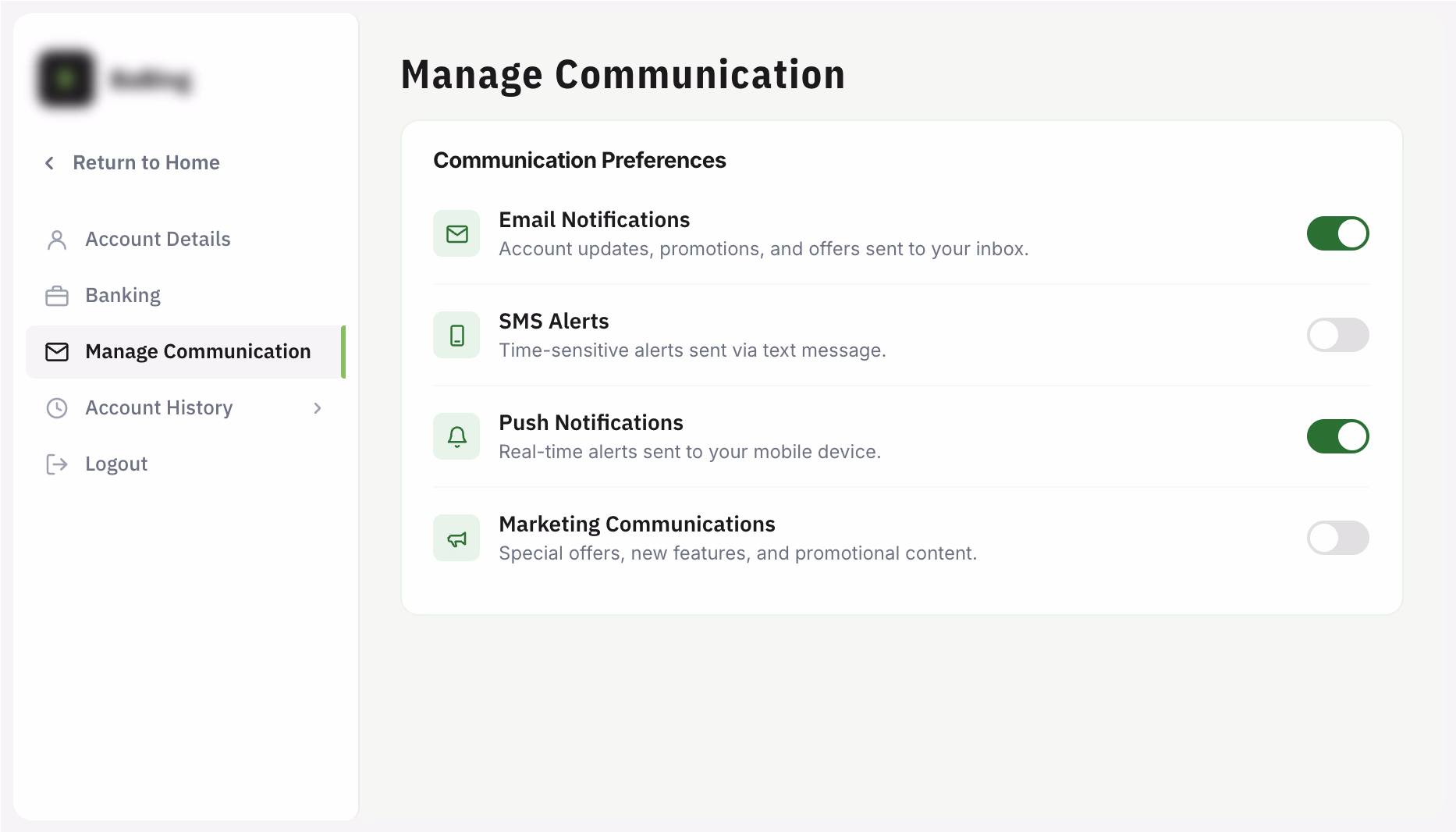Click "Real-time alerts sent to your mobile device" text

[690, 452]
